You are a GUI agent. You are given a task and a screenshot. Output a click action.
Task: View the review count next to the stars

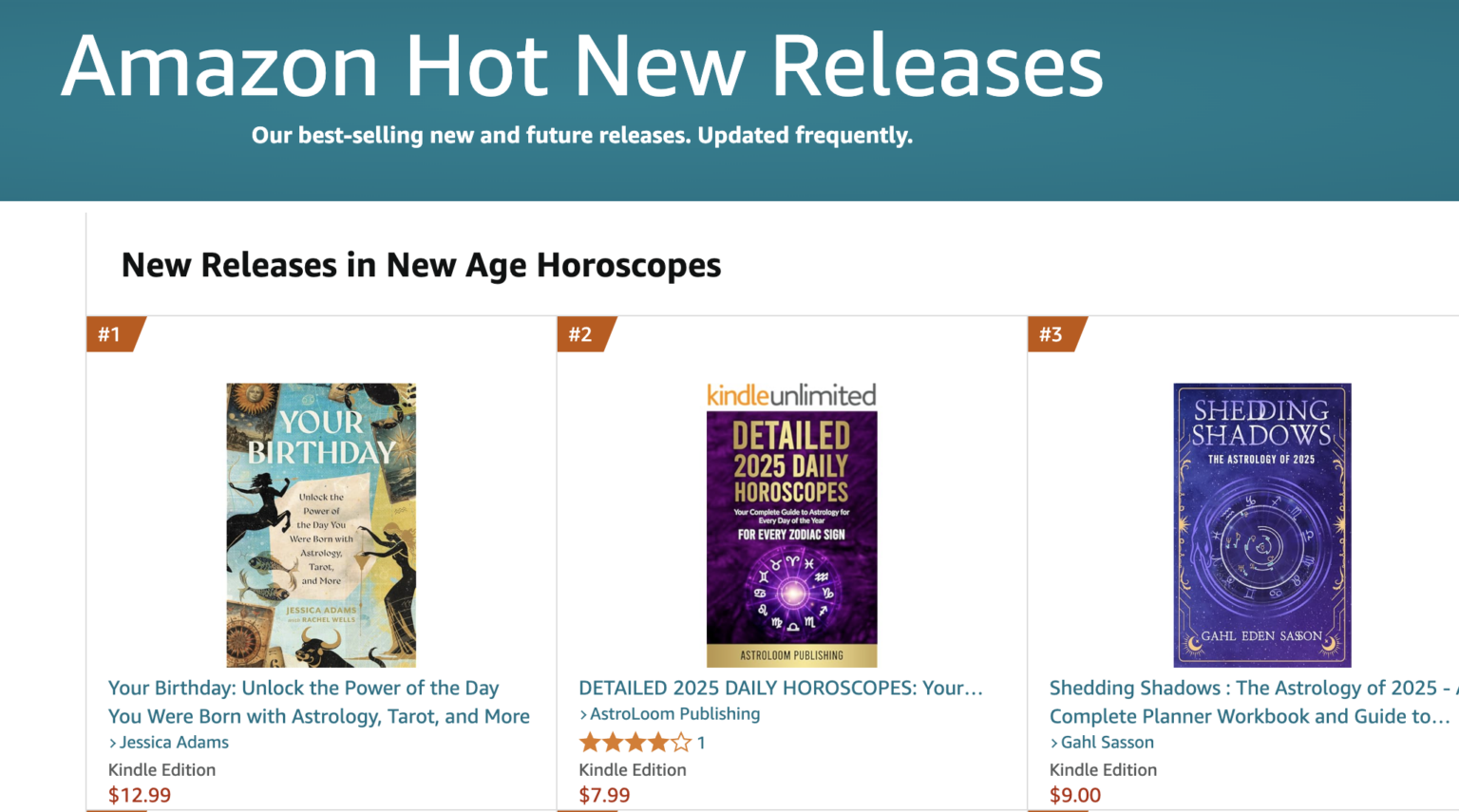(701, 743)
